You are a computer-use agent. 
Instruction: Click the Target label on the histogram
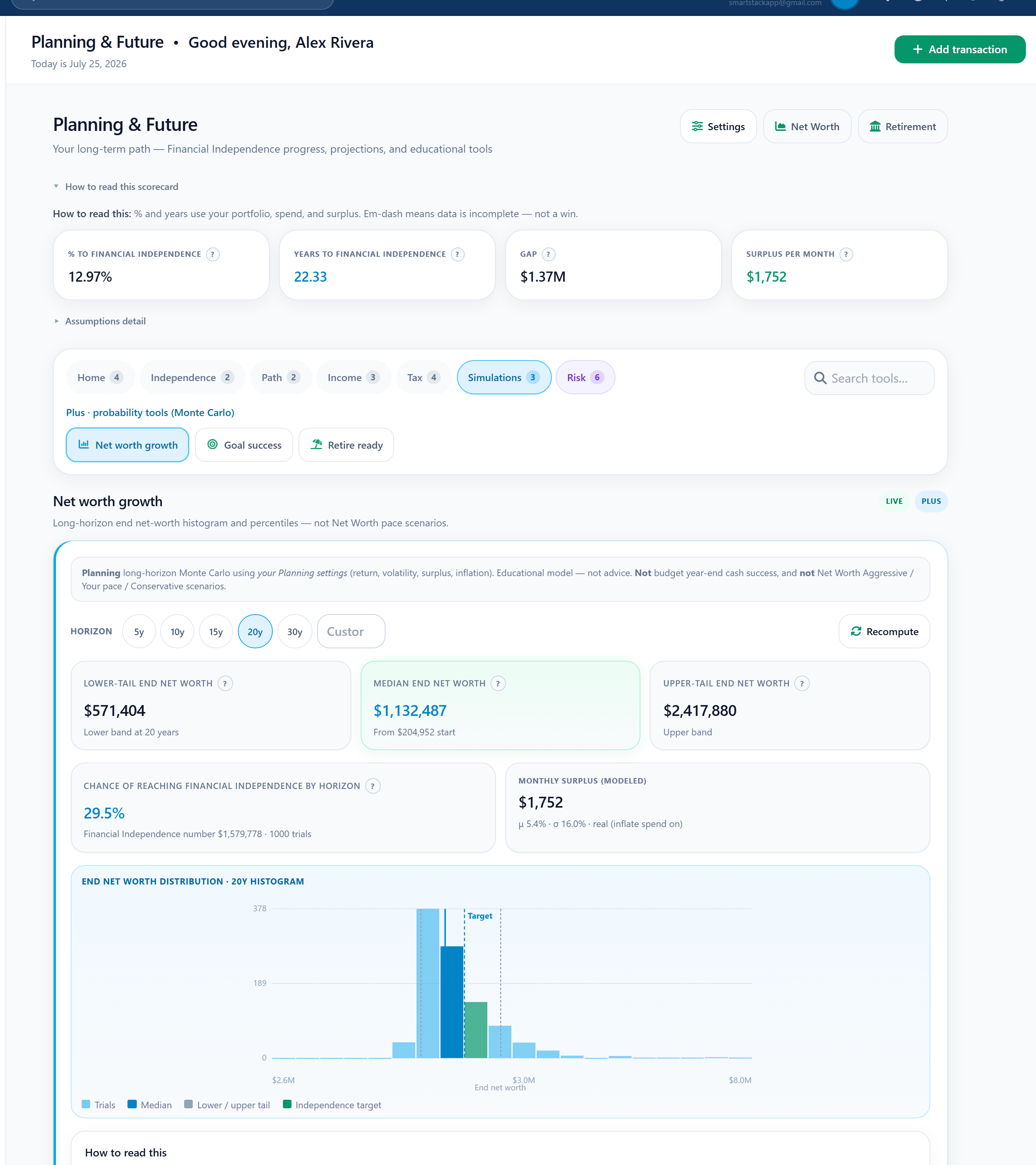(480, 916)
